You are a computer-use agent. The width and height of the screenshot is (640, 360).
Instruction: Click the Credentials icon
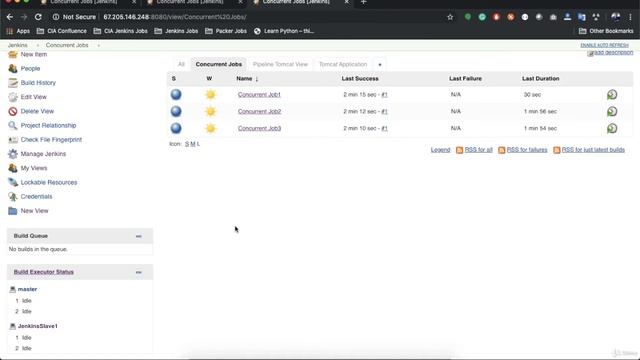pyautogui.click(x=13, y=197)
